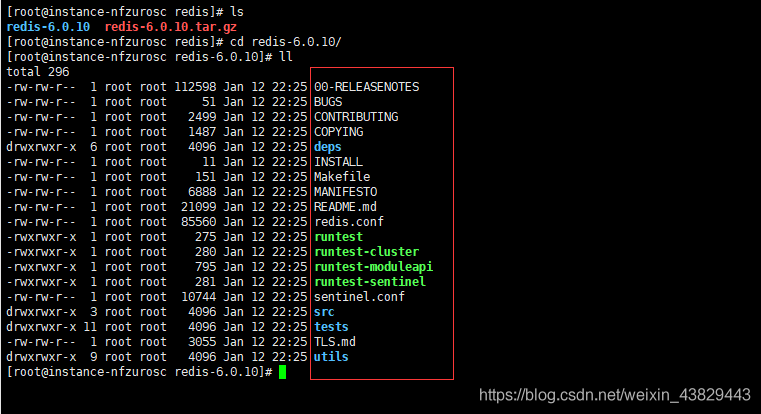Select the file size 85560
This screenshot has width=761, height=414.
(x=199, y=222)
